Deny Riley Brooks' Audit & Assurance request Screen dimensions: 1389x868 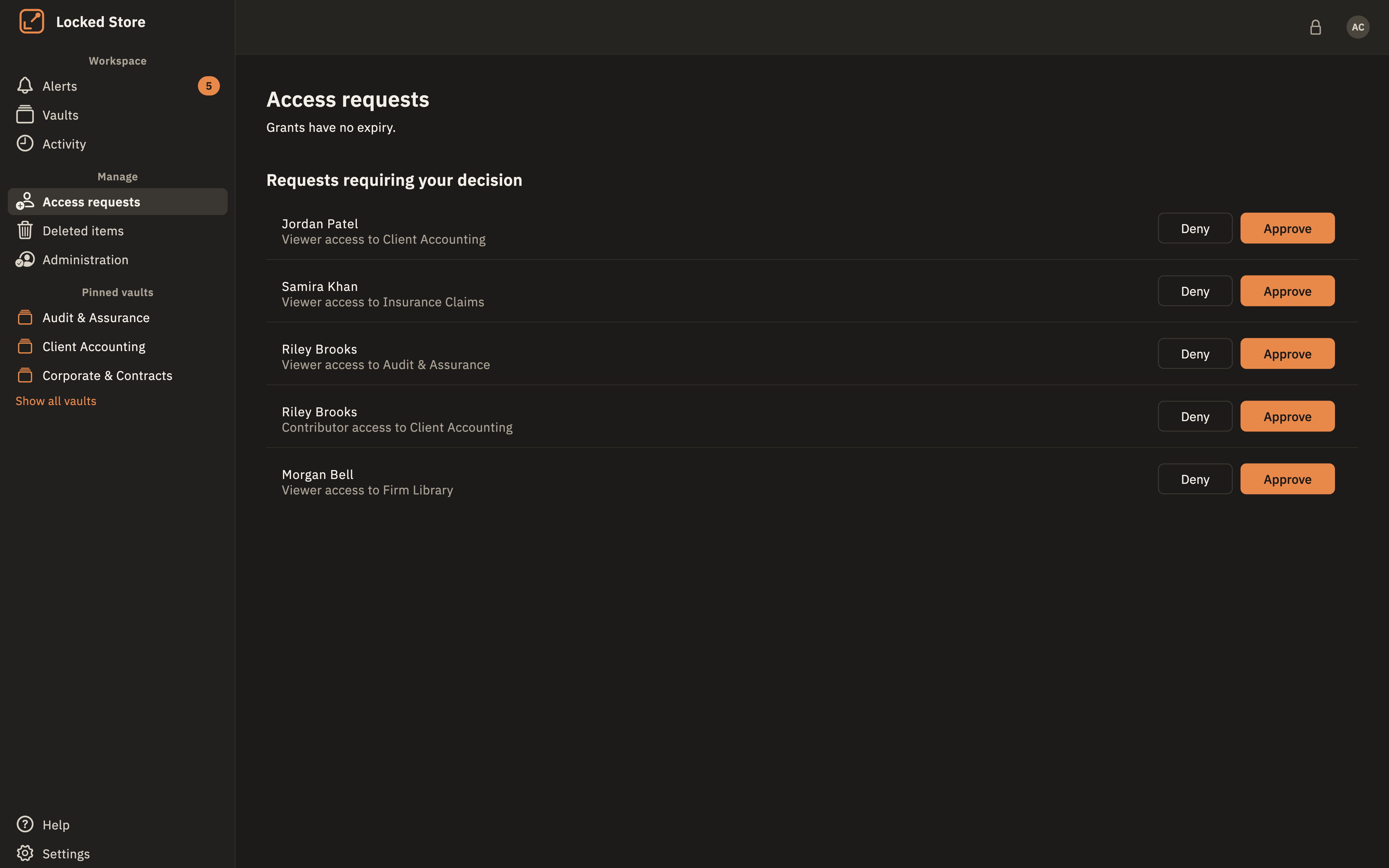pos(1195,354)
